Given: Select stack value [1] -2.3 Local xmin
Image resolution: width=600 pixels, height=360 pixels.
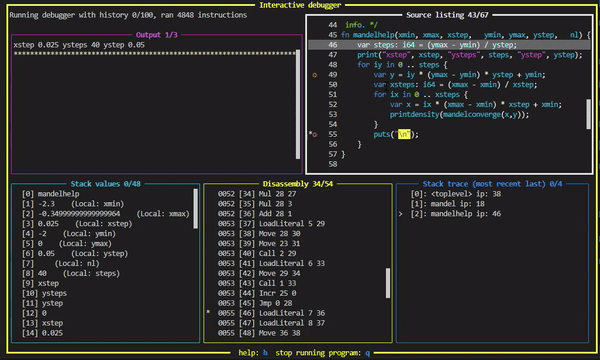Looking at the screenshot, I should [x=73, y=204].
